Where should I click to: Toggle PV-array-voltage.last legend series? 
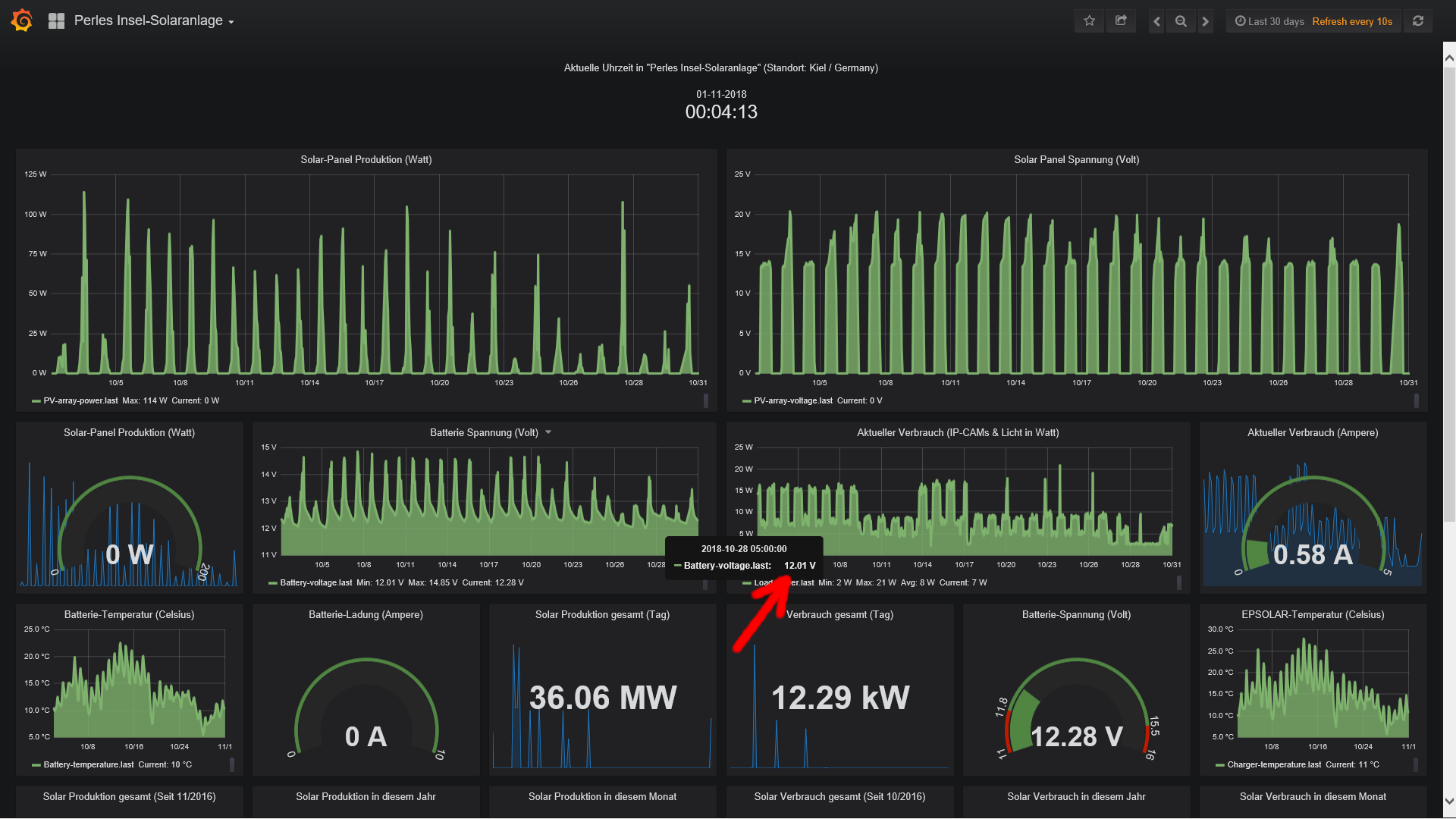tap(793, 400)
